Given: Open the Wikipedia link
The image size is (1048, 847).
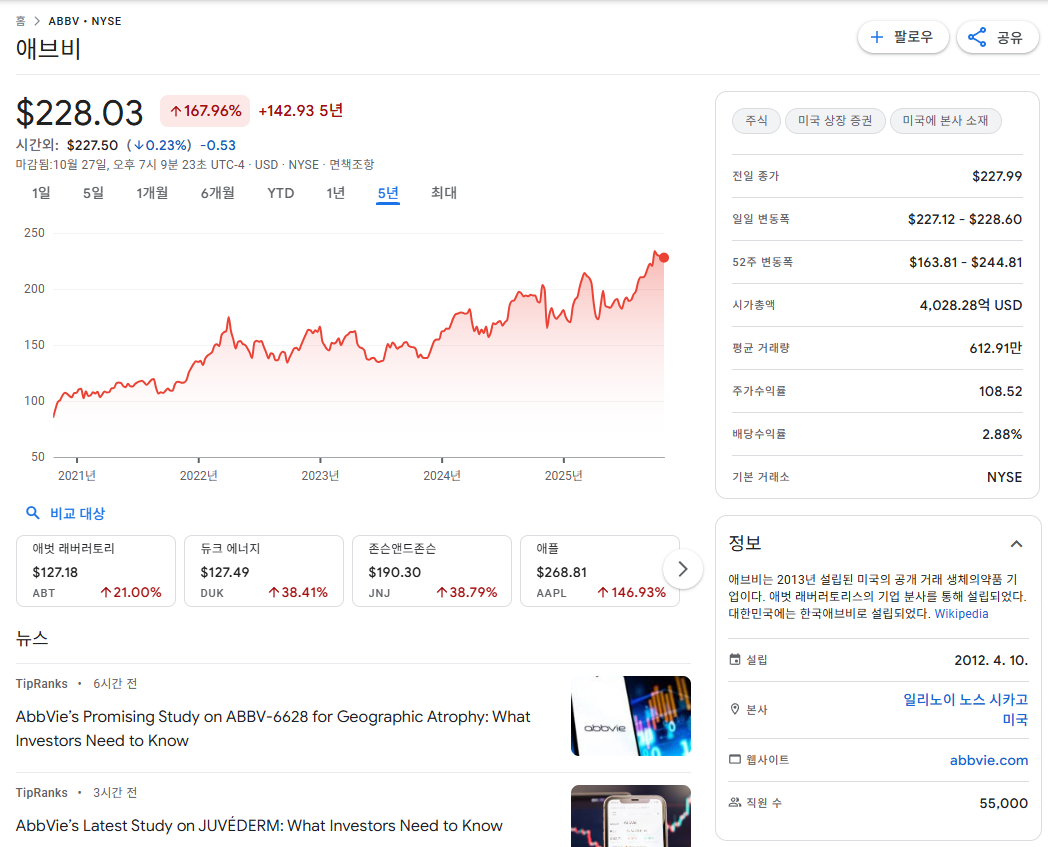Looking at the screenshot, I should click(x=961, y=614).
